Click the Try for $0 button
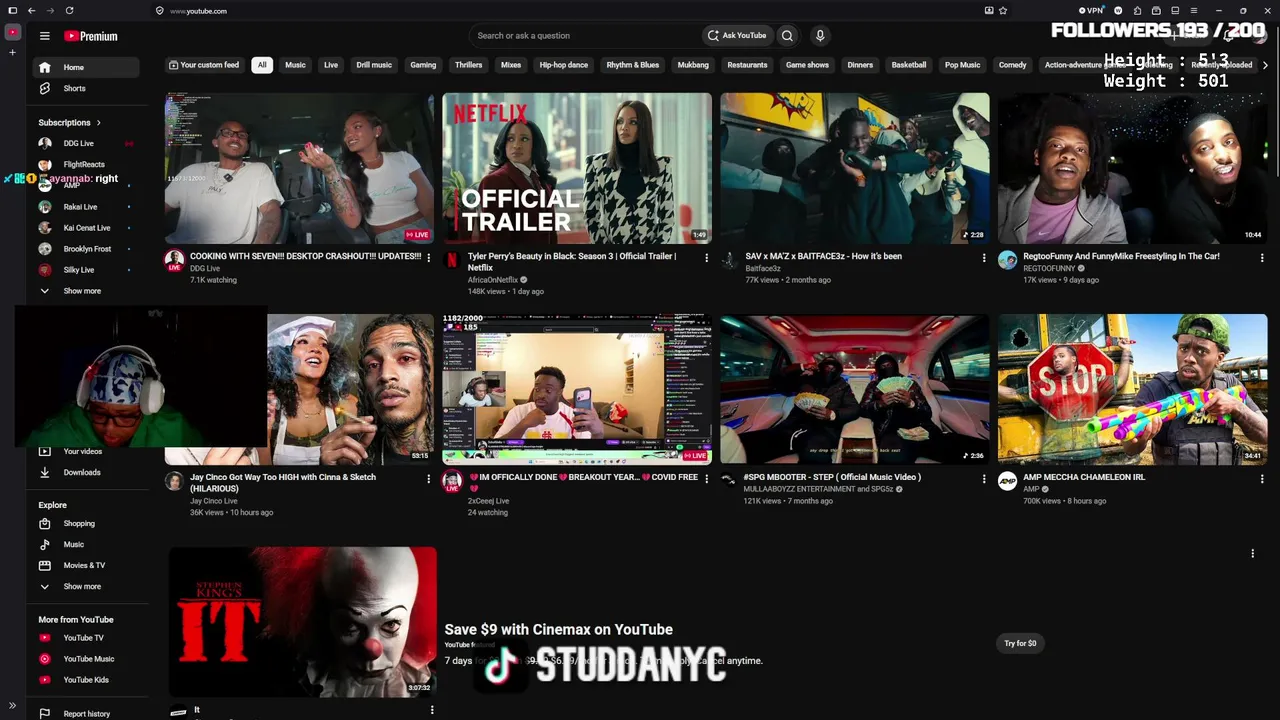This screenshot has height=720, width=1280. (1020, 643)
